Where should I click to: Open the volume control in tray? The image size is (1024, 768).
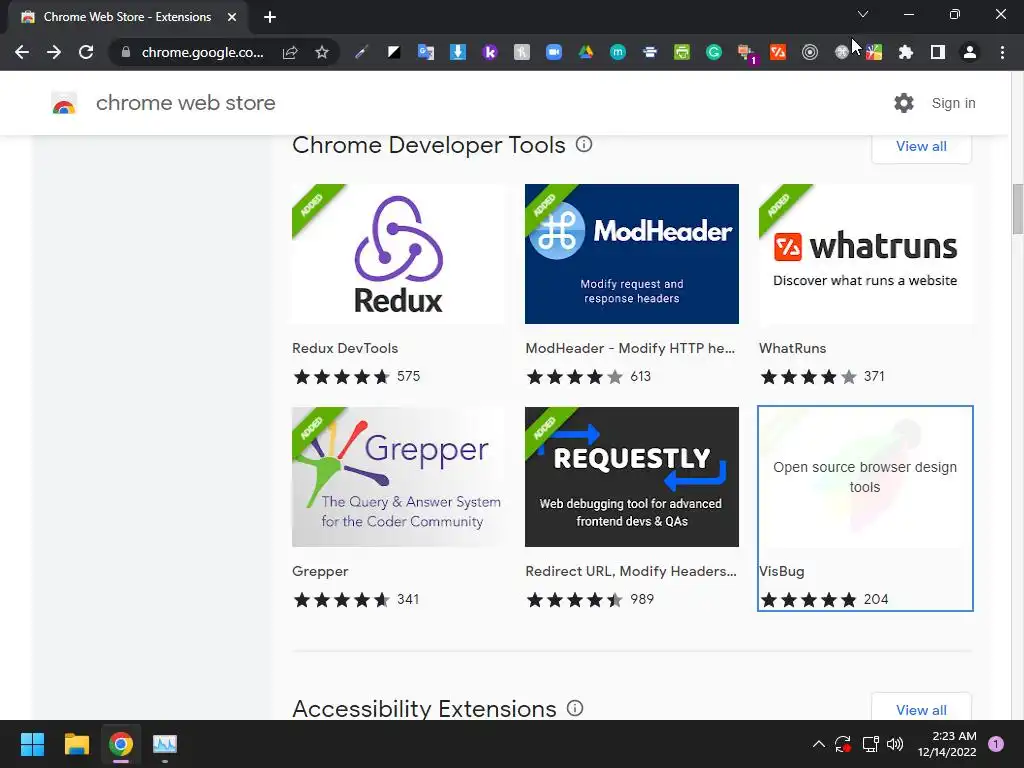(x=895, y=744)
